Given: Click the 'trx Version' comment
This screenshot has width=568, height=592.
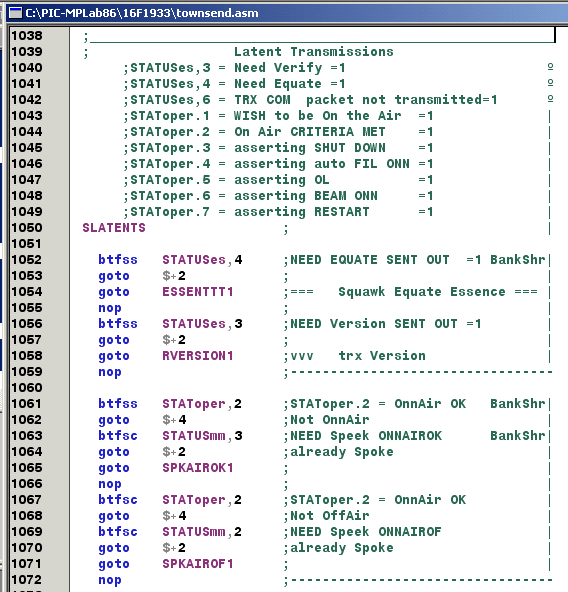Looking at the screenshot, I should coord(382,356).
